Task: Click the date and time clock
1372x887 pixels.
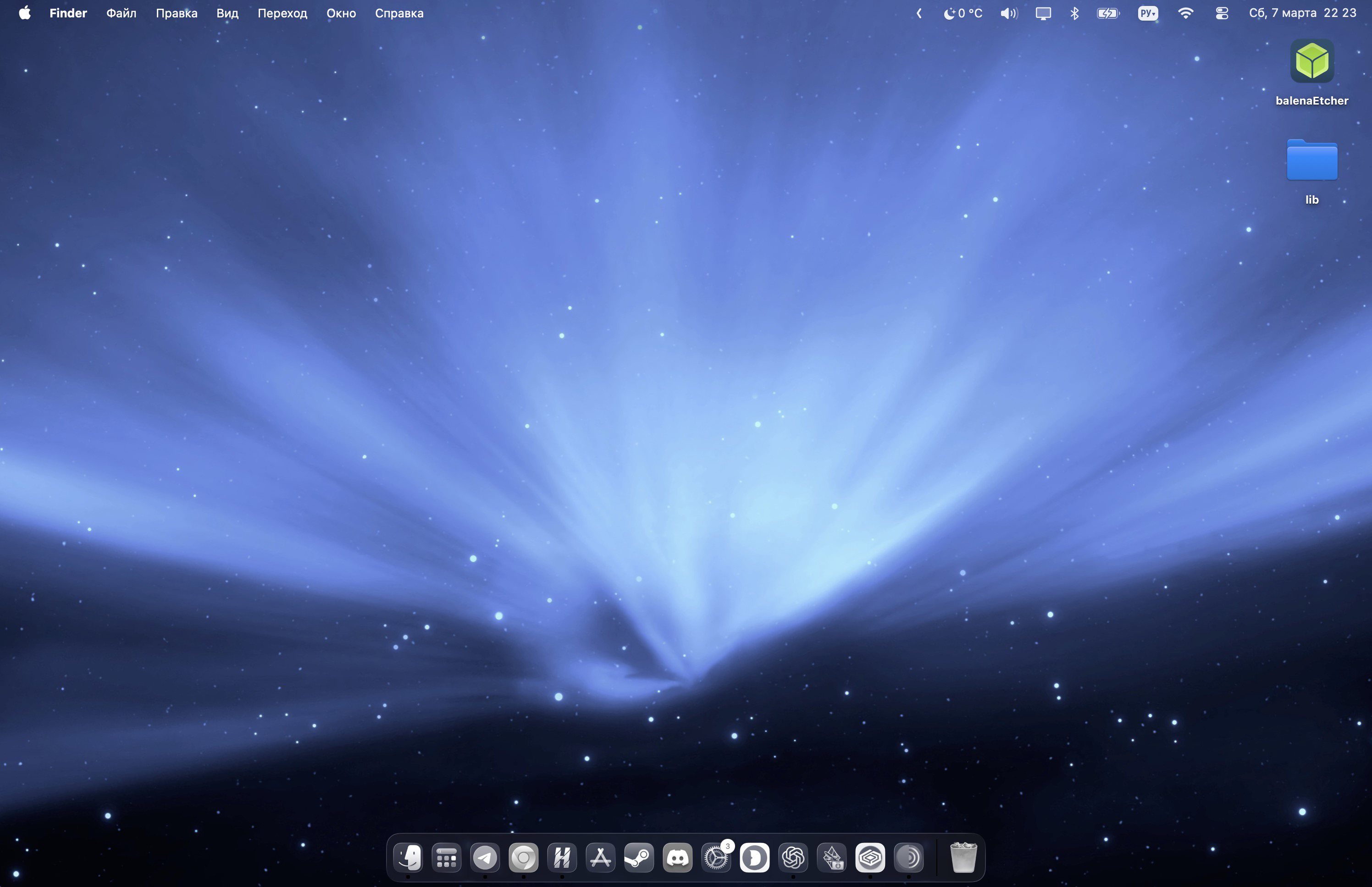Action: [x=1302, y=13]
